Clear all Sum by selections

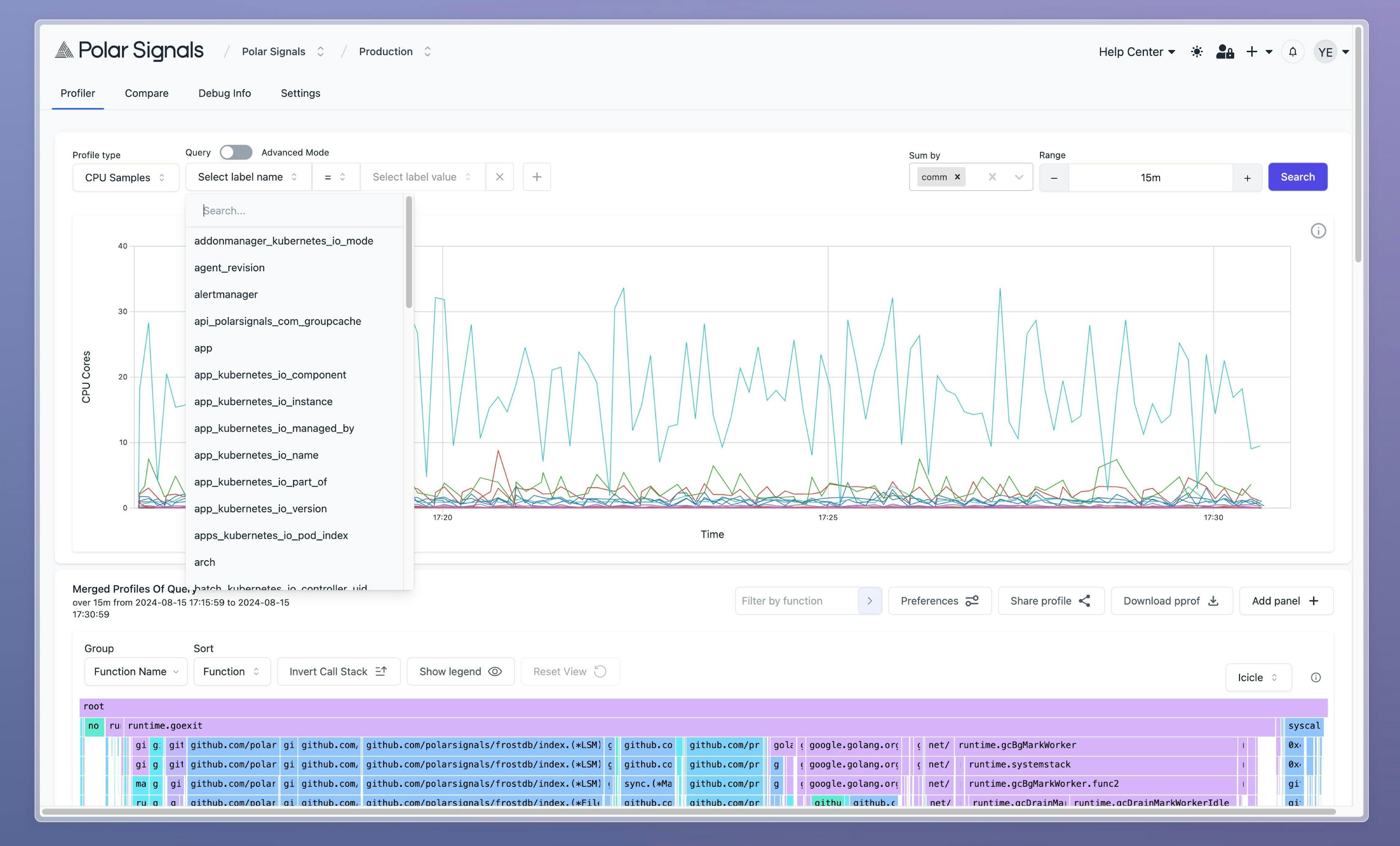click(x=992, y=177)
